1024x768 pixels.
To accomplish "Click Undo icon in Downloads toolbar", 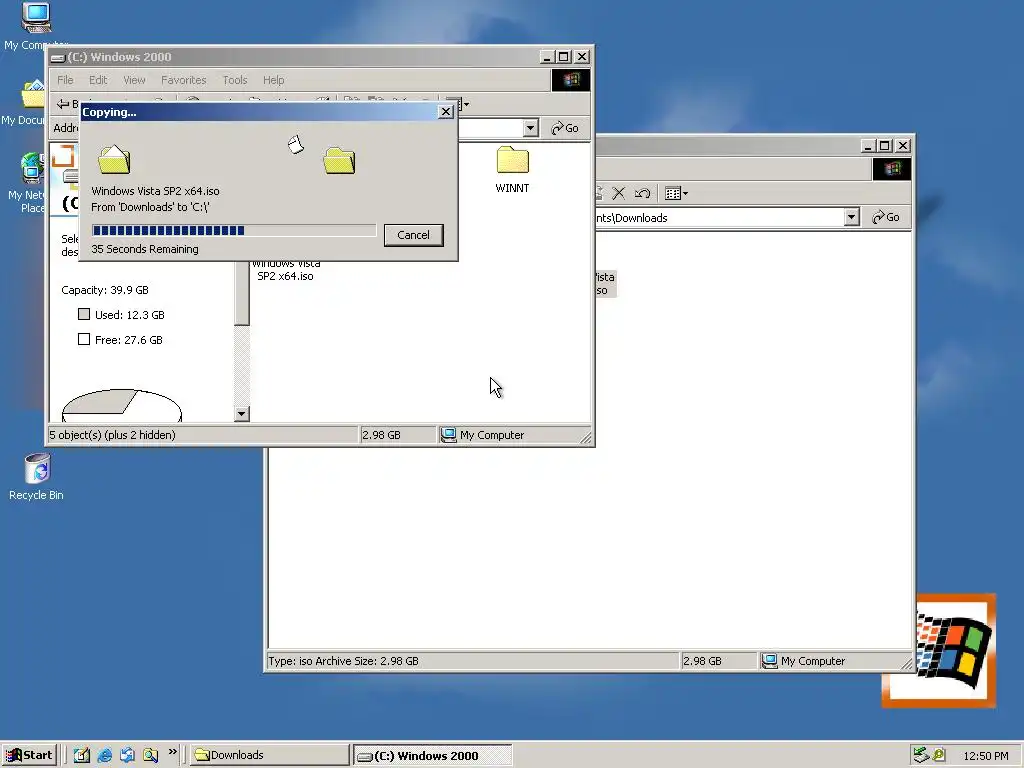I will [642, 193].
